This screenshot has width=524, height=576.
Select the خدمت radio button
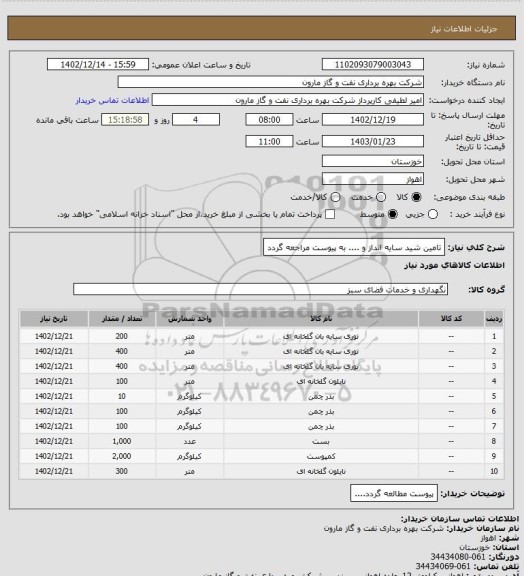[x=381, y=197]
